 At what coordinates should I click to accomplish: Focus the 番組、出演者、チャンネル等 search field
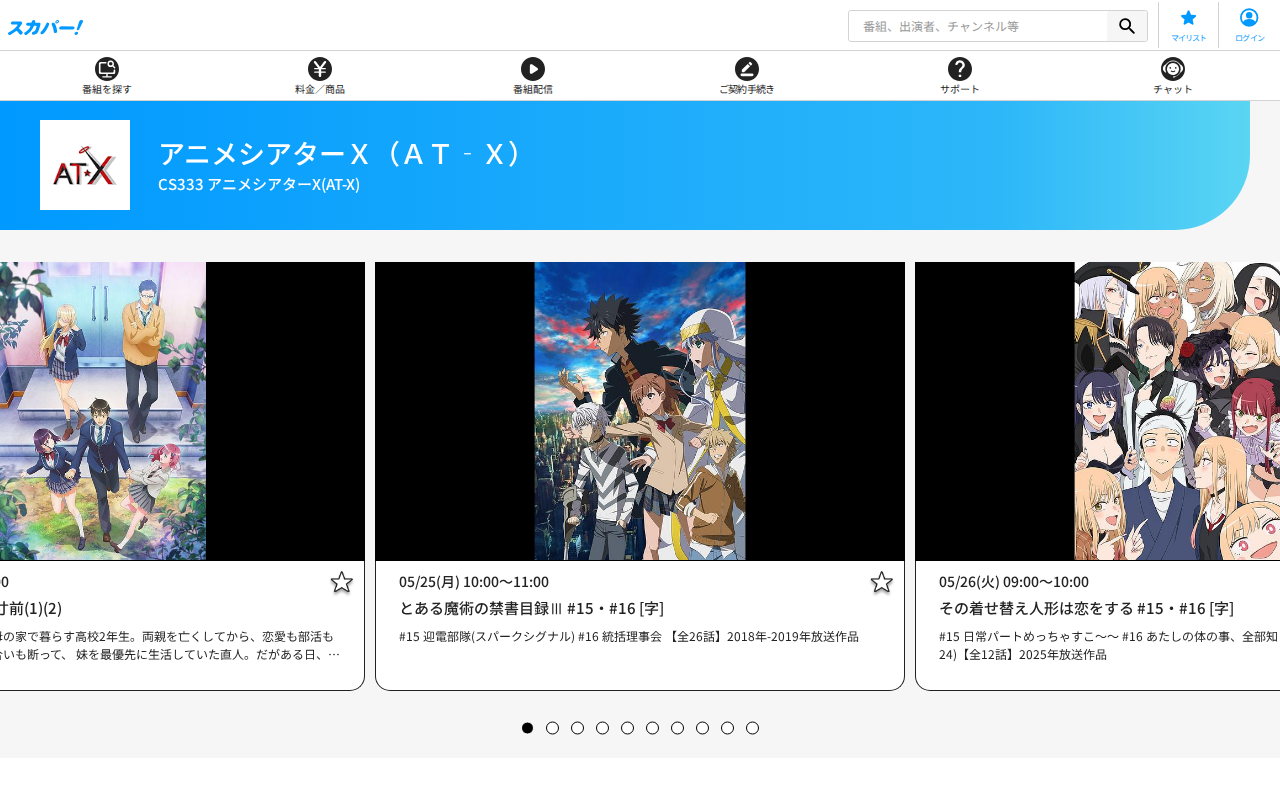coord(978,26)
